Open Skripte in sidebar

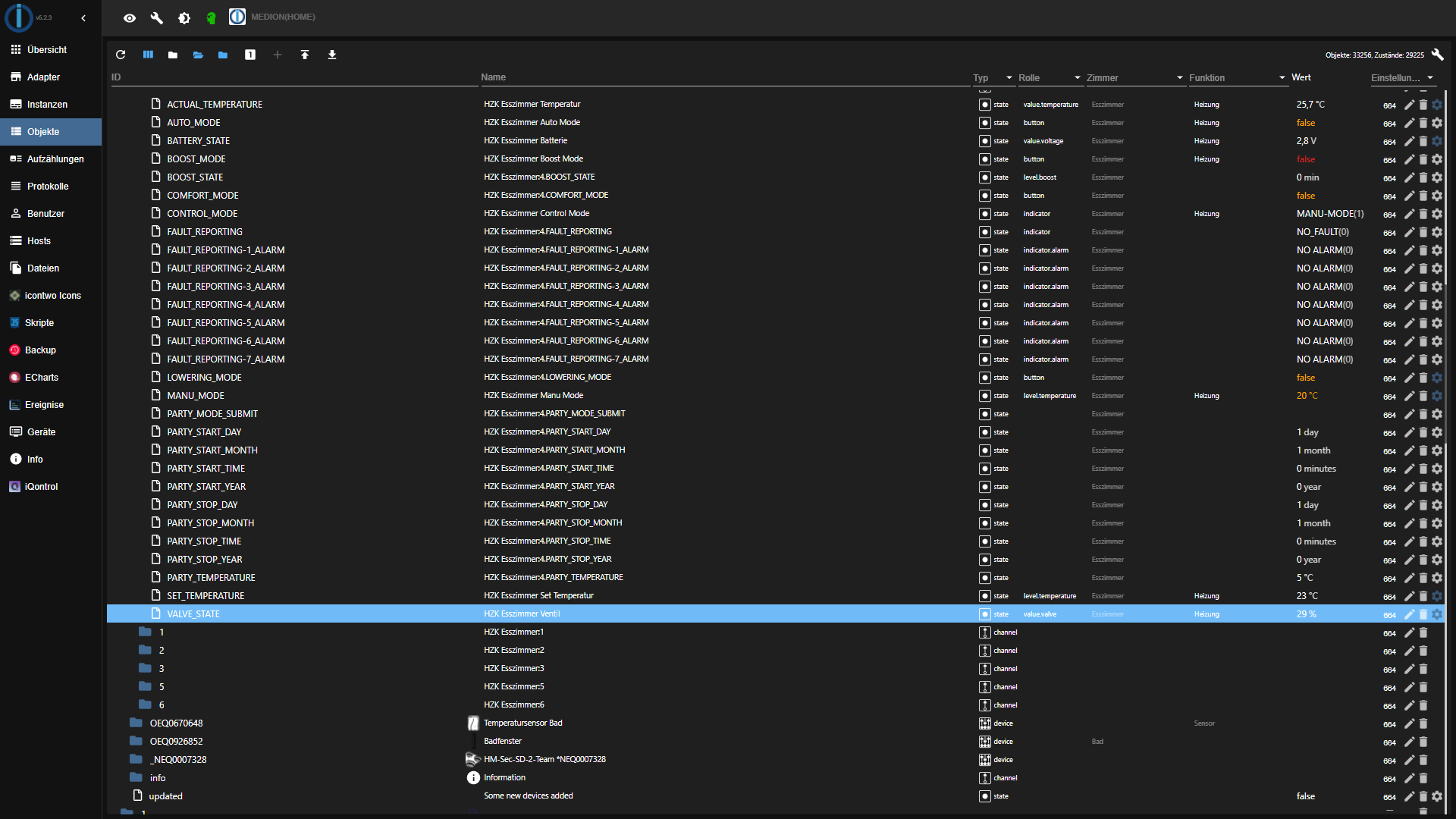(x=51, y=322)
